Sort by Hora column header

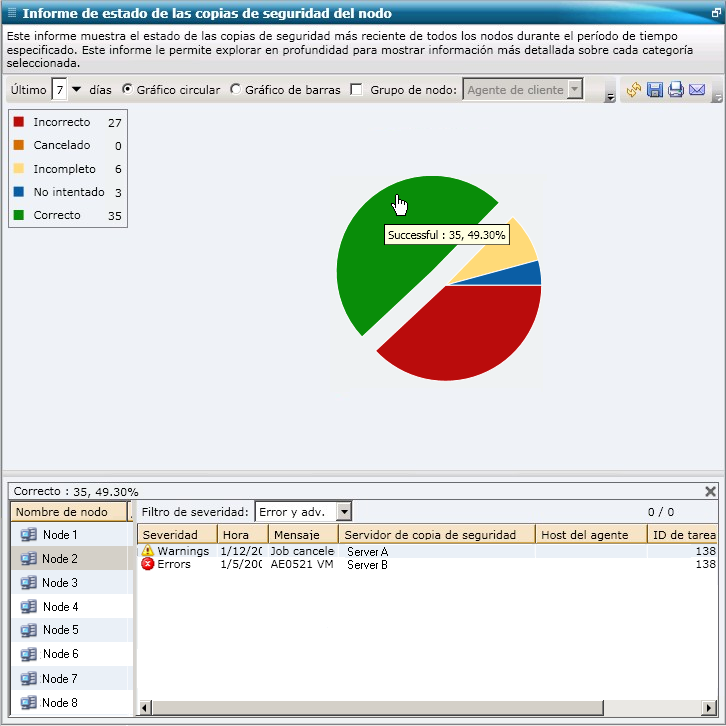[x=243, y=535]
